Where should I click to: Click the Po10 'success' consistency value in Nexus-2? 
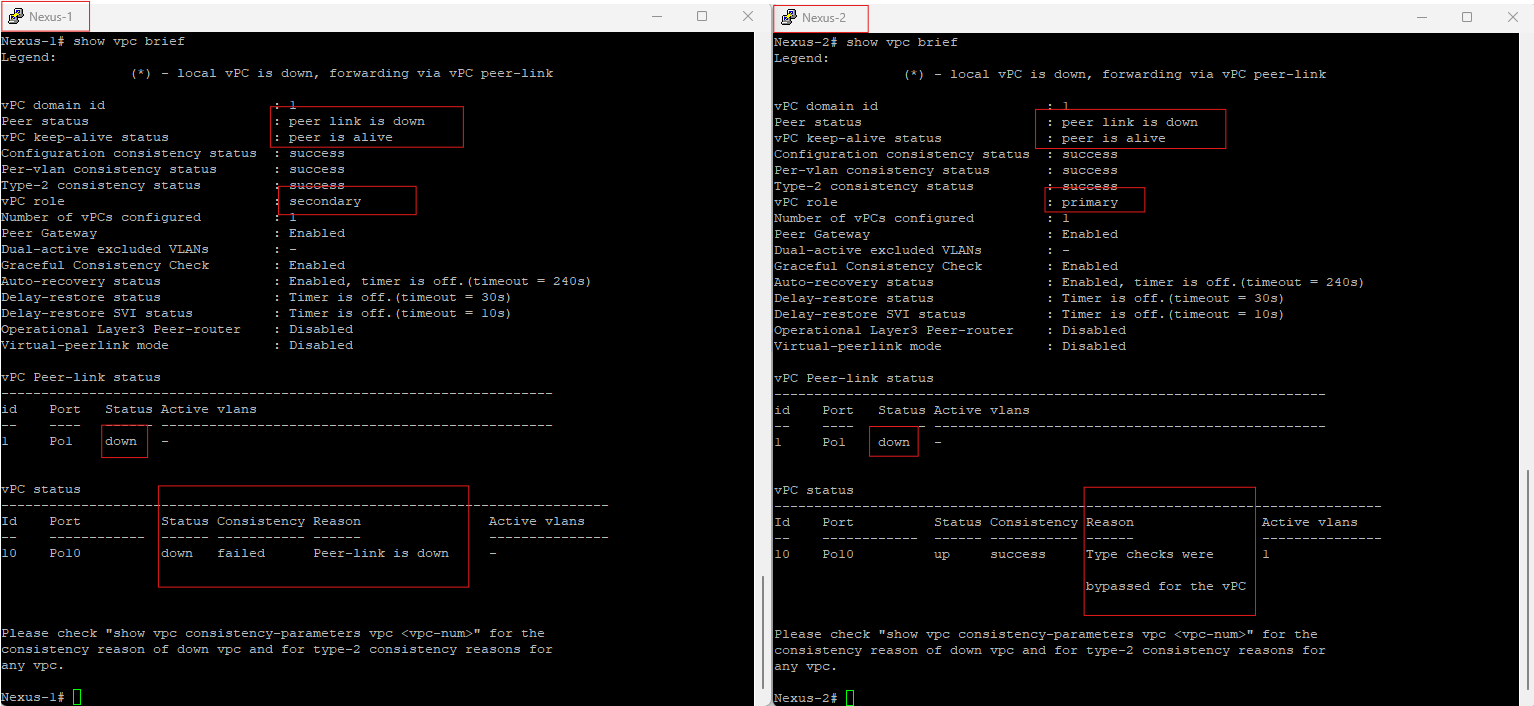click(1018, 554)
